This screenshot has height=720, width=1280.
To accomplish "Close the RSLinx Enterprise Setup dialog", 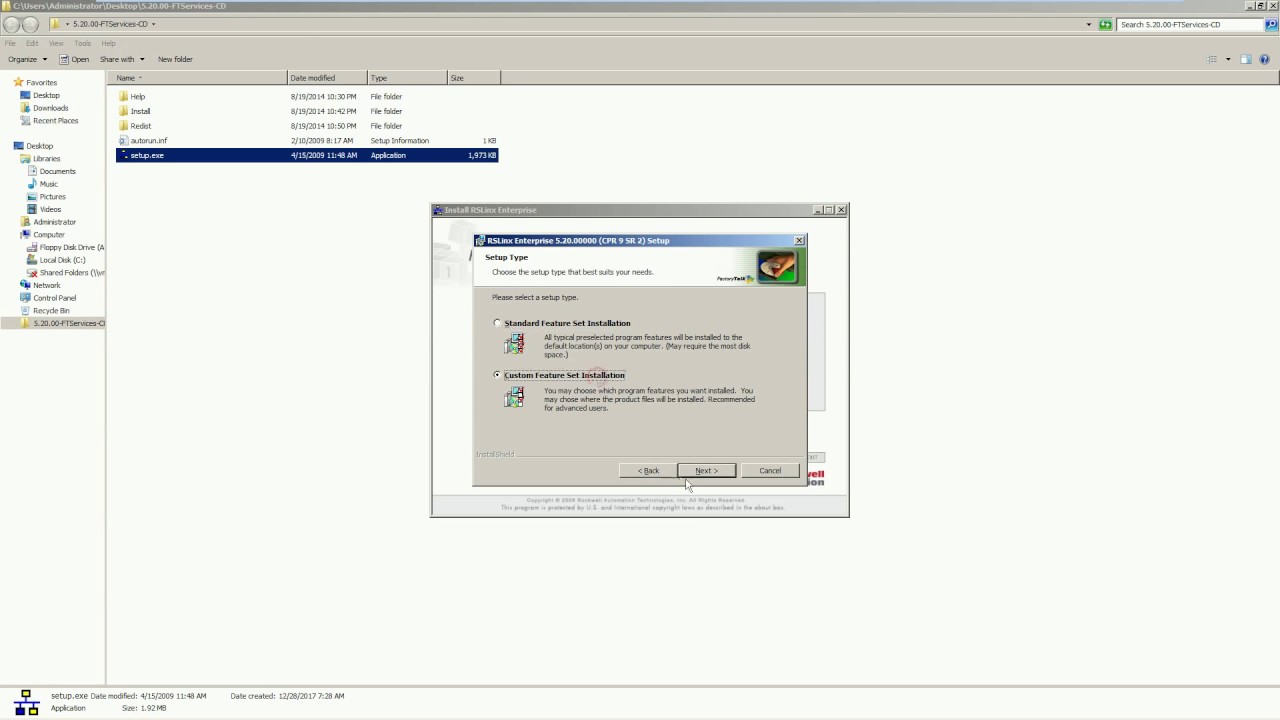I will click(799, 240).
